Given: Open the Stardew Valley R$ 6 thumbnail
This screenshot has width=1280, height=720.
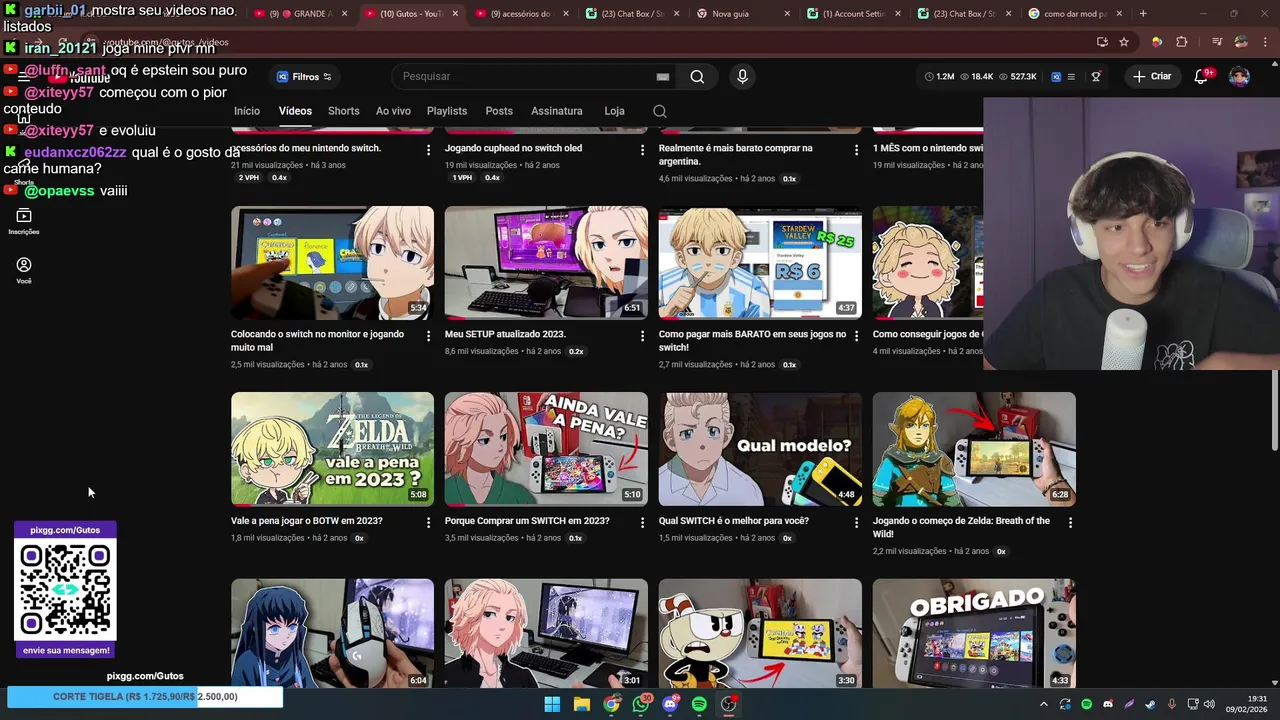Looking at the screenshot, I should [760, 263].
